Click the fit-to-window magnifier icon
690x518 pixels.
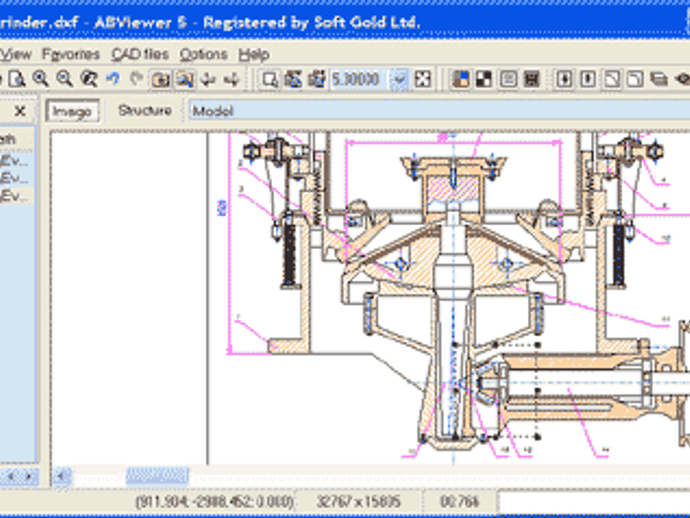[x=89, y=79]
